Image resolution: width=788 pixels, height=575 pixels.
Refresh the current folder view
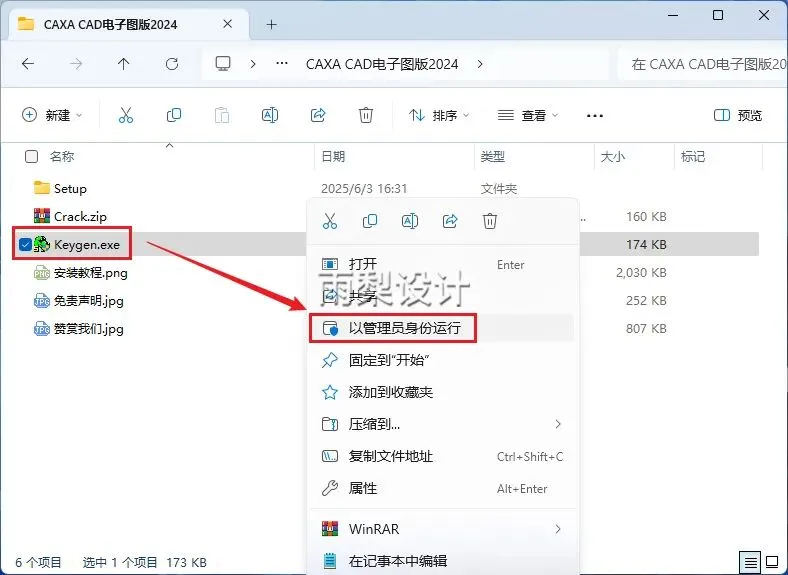click(172, 64)
